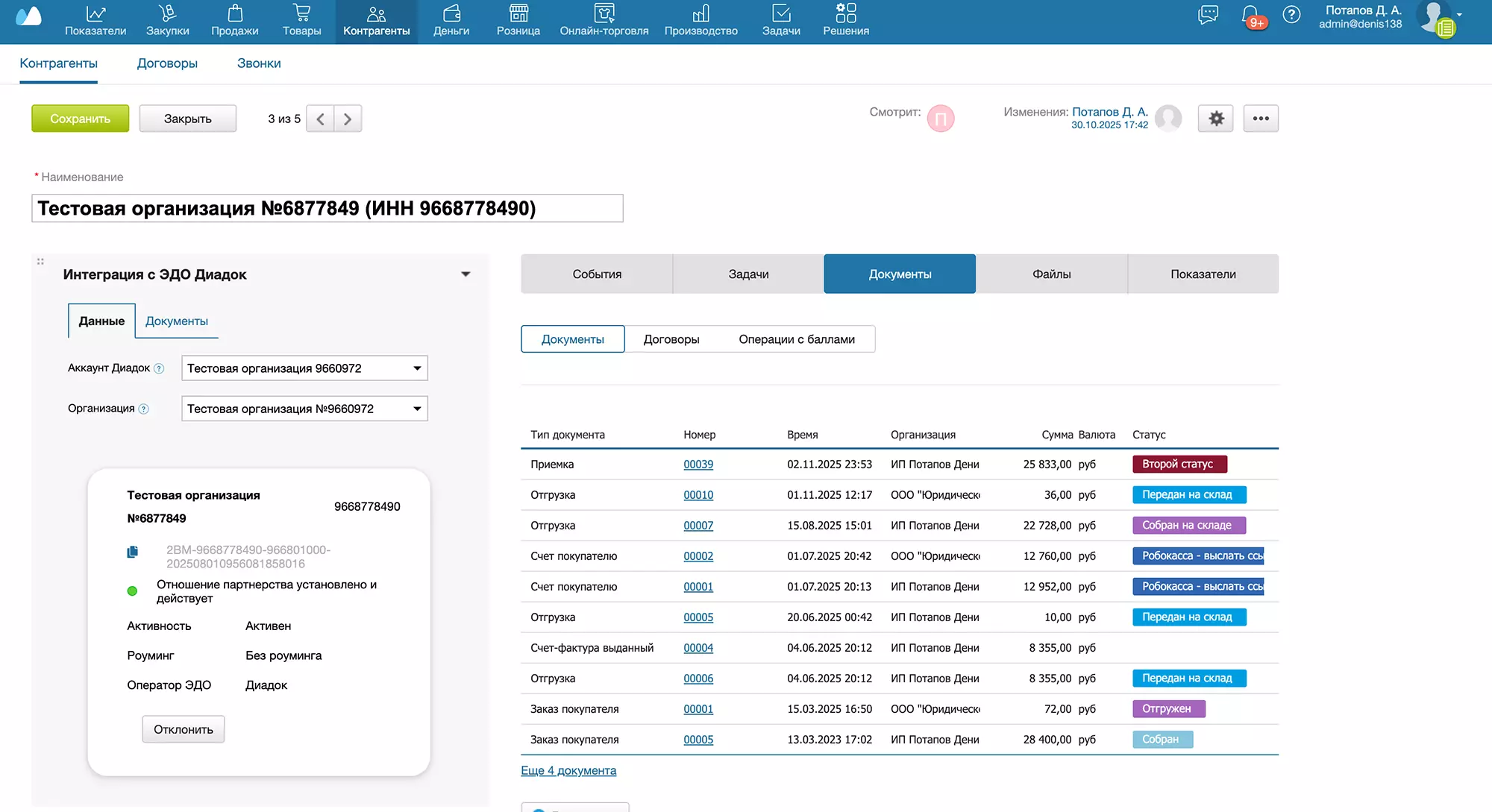This screenshot has width=1492, height=812.
Task: Open the chat messages icon
Action: (x=1208, y=15)
